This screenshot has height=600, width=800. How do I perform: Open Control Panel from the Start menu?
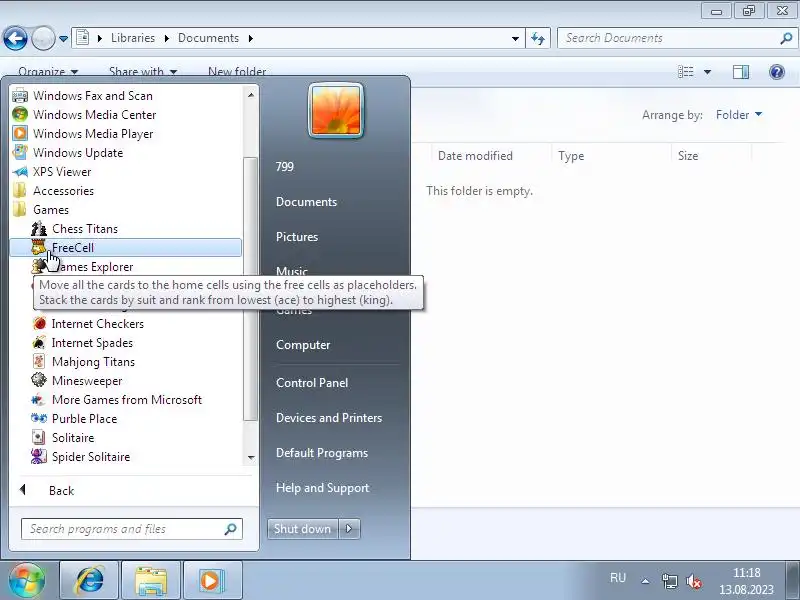pyautogui.click(x=312, y=383)
